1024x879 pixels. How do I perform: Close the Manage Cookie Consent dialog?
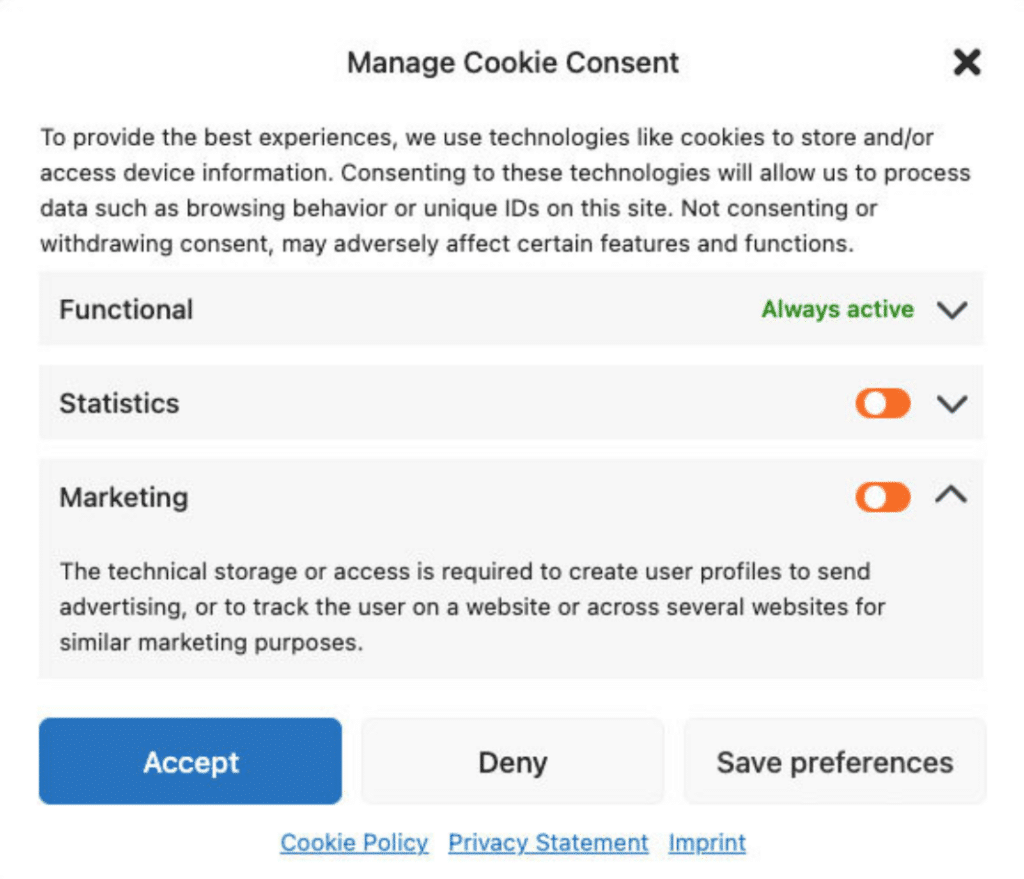pos(966,62)
